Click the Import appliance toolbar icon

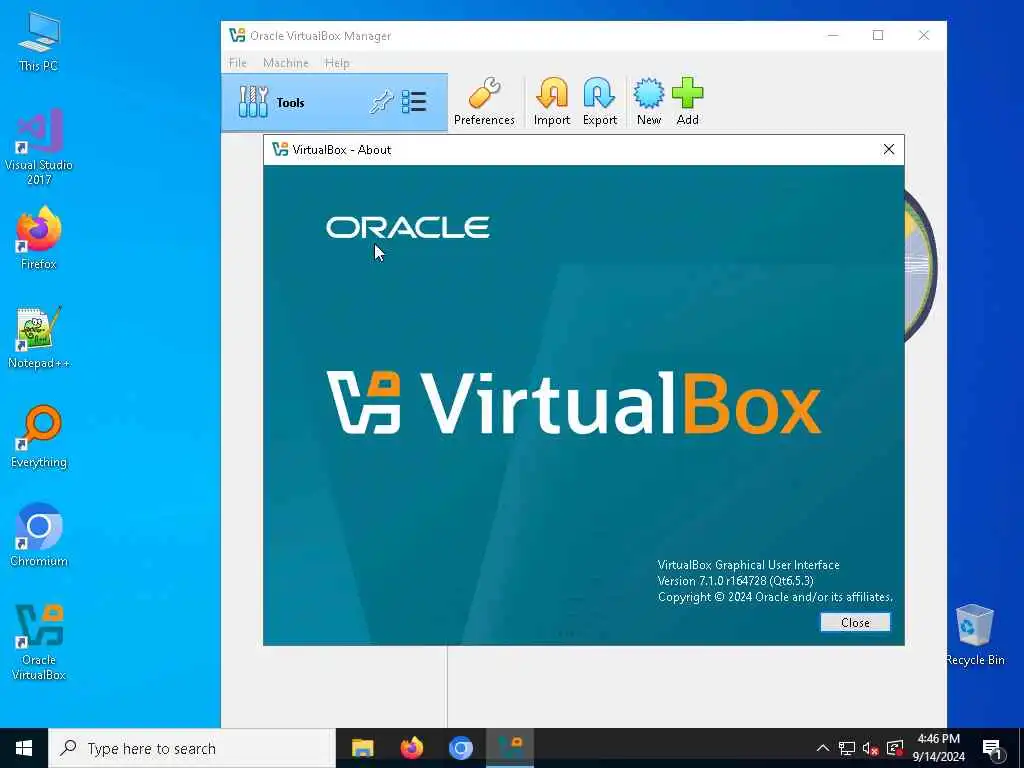[552, 102]
